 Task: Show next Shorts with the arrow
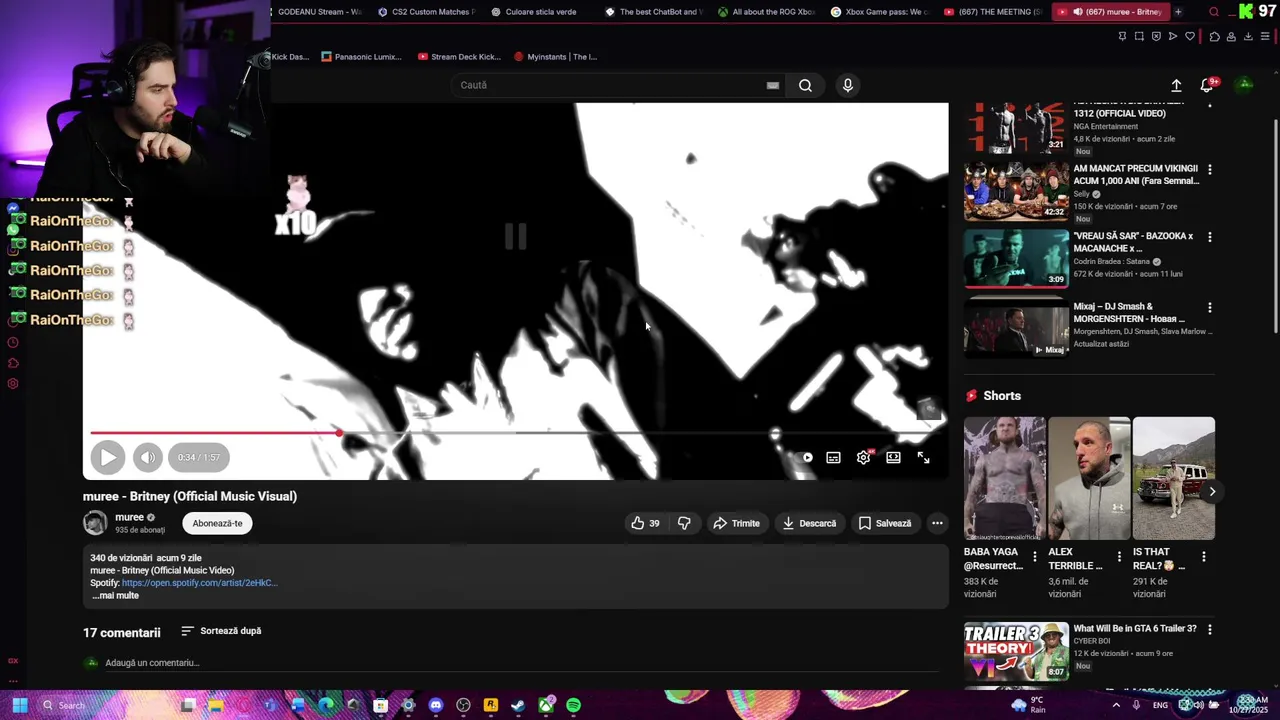pos(1212,491)
